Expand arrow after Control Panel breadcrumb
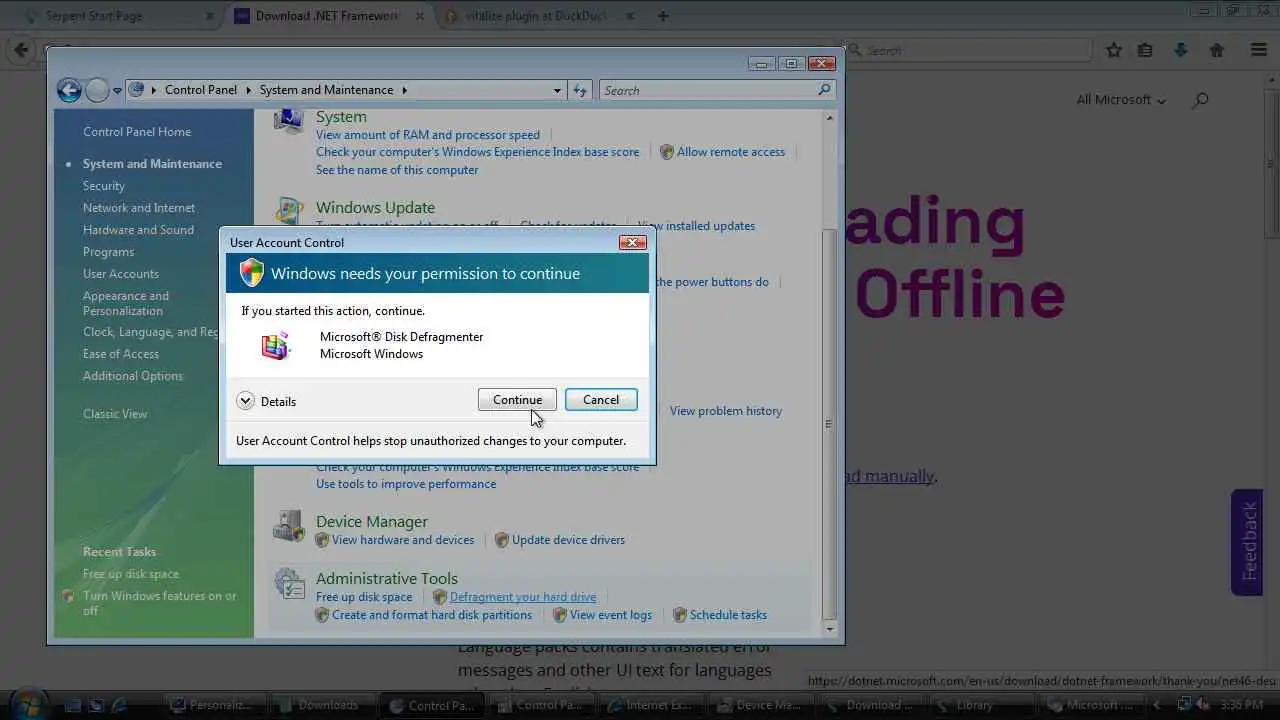This screenshot has height=720, width=1280. (x=247, y=90)
